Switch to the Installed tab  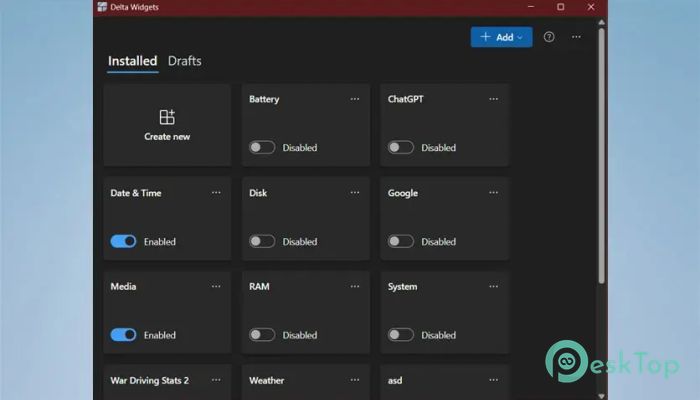click(133, 61)
